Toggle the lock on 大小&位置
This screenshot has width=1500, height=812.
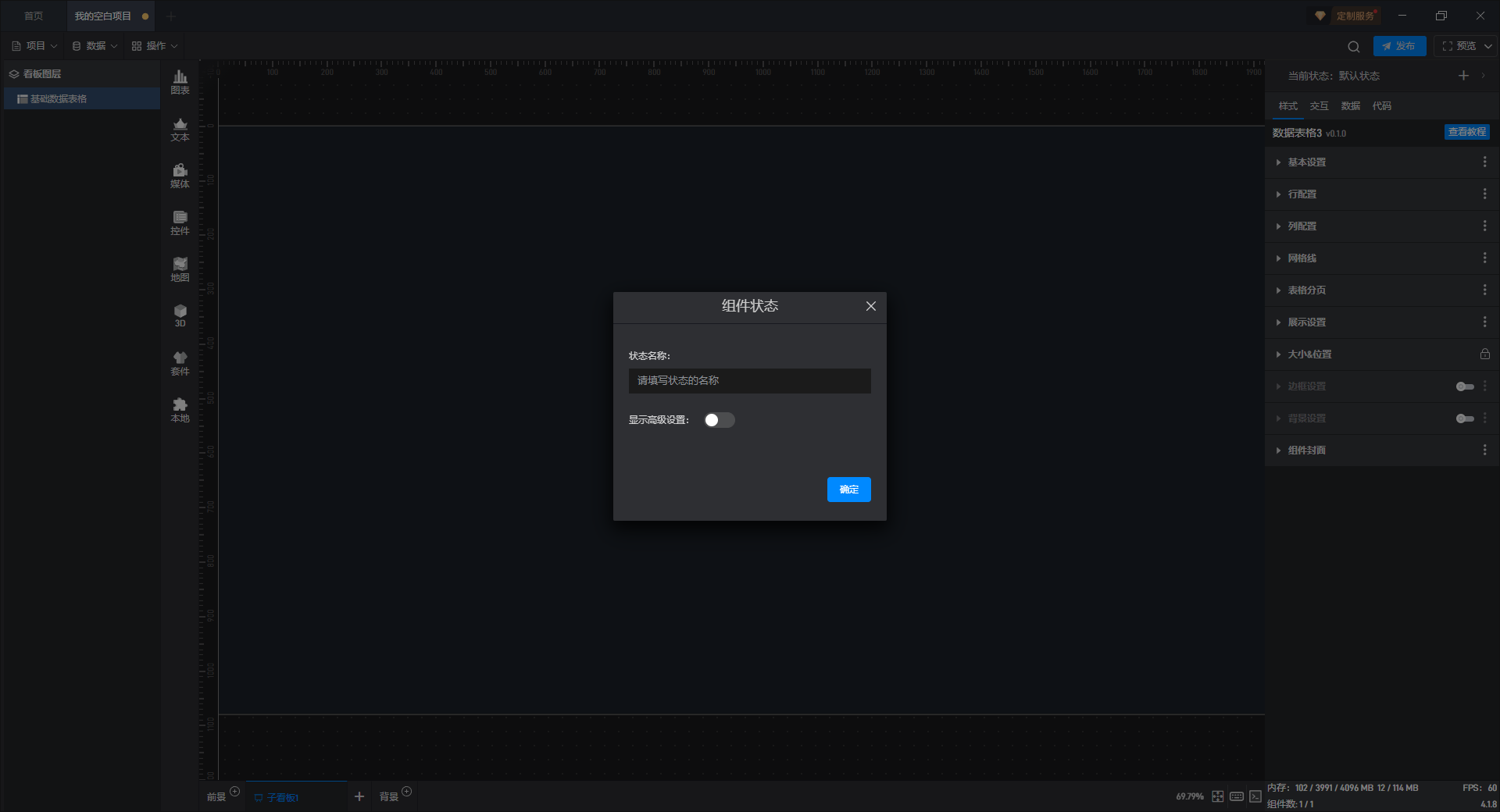[x=1484, y=354]
